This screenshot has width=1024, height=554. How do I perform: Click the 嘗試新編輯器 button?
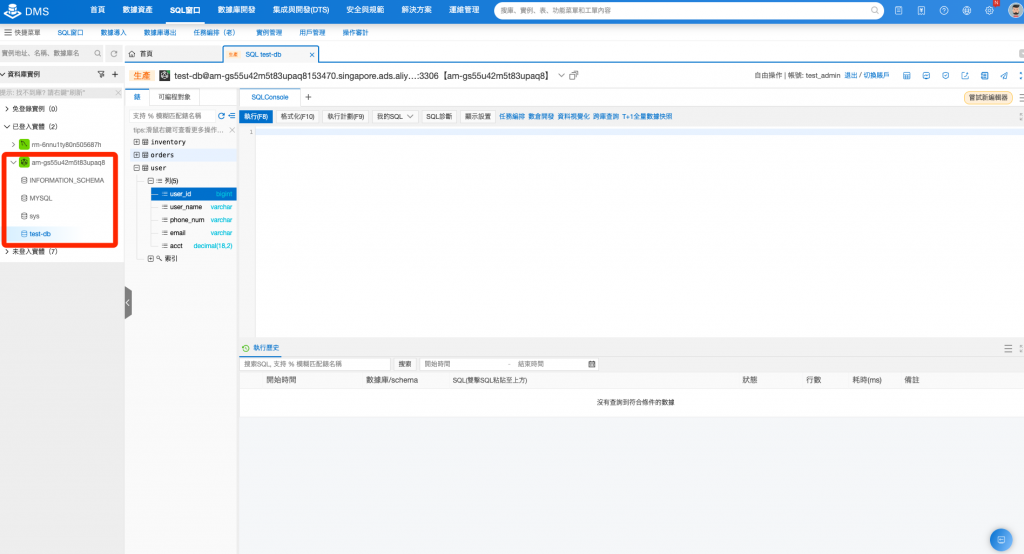point(988,97)
